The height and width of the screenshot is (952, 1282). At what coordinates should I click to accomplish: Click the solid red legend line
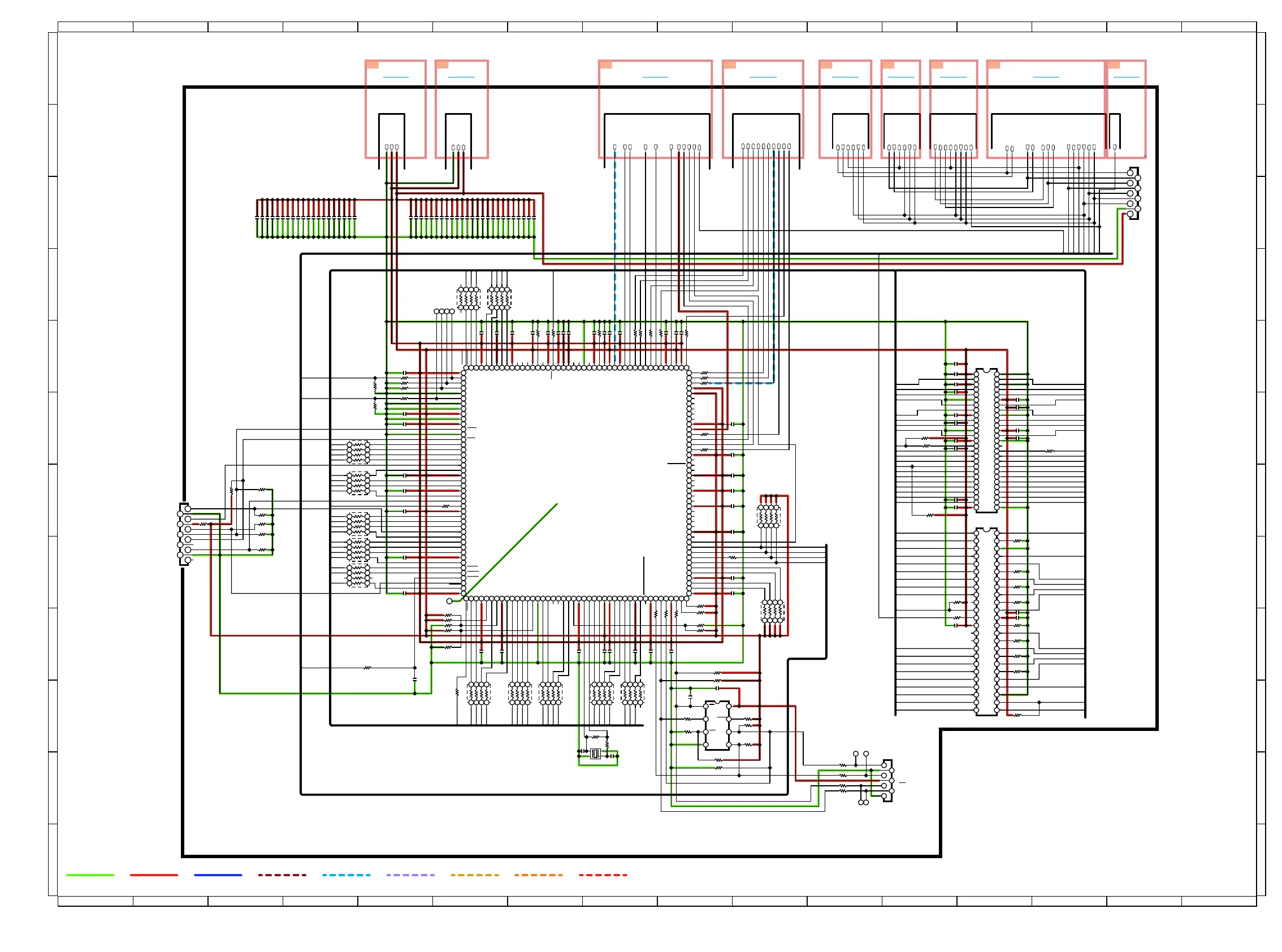pyautogui.click(x=154, y=875)
